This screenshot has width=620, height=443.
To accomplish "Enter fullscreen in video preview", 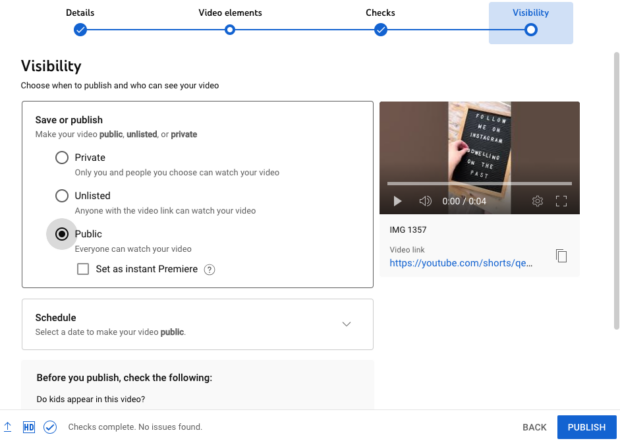I will point(561,201).
